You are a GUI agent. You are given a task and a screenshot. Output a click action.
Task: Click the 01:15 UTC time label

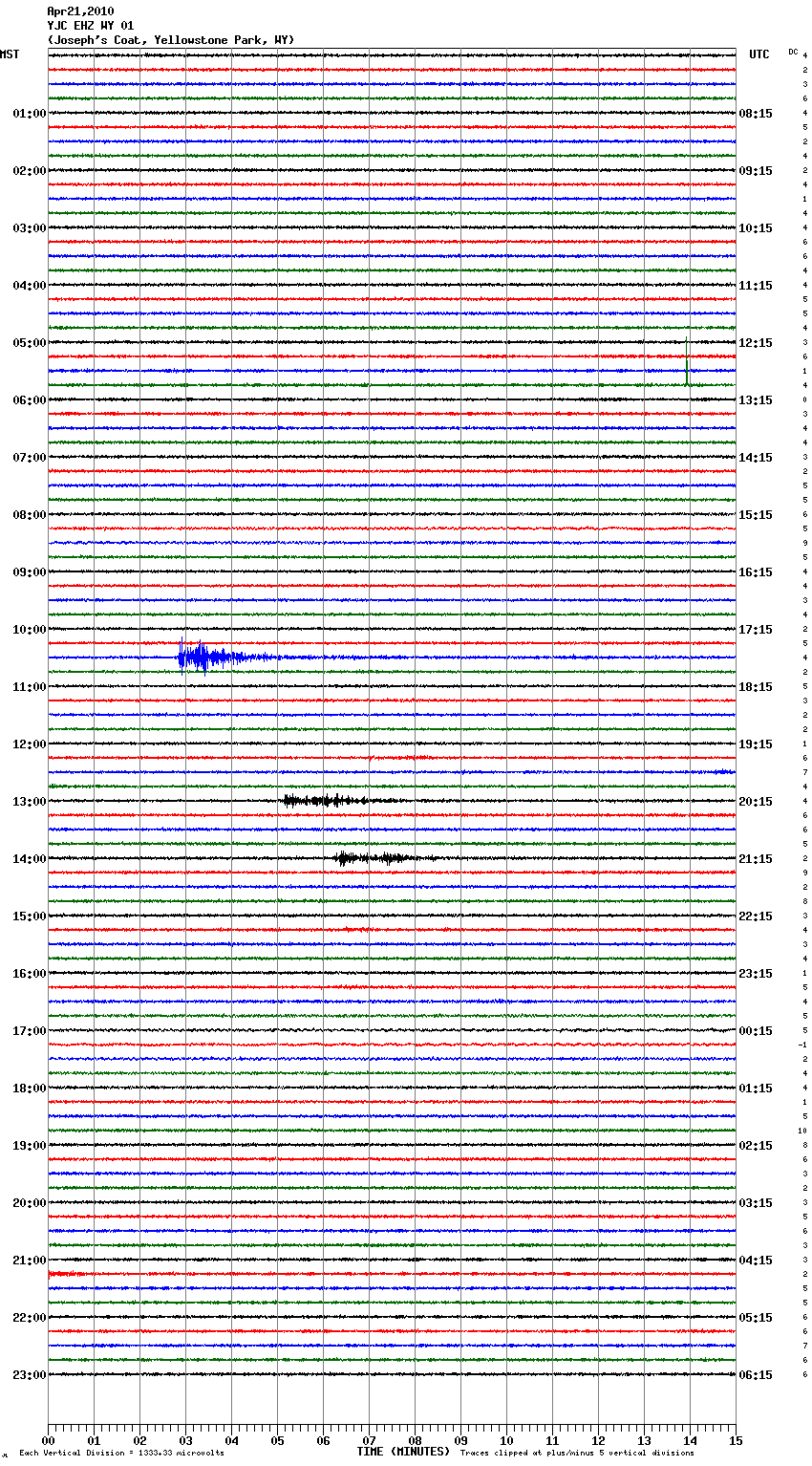click(756, 1089)
